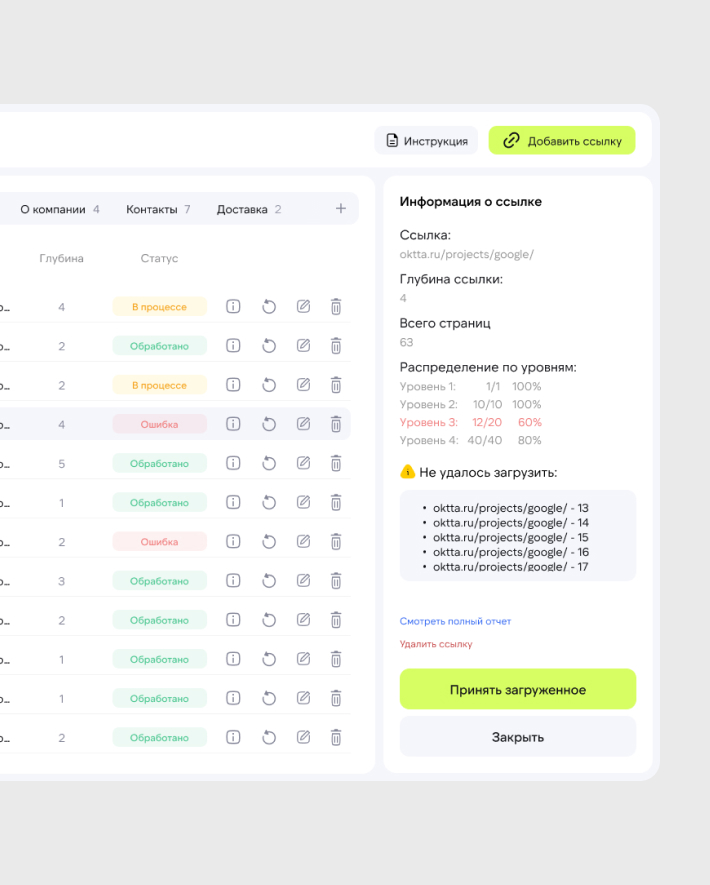The image size is (710, 885).
Task: Click edit icon in highlighted Ошибка row
Action: [303, 424]
